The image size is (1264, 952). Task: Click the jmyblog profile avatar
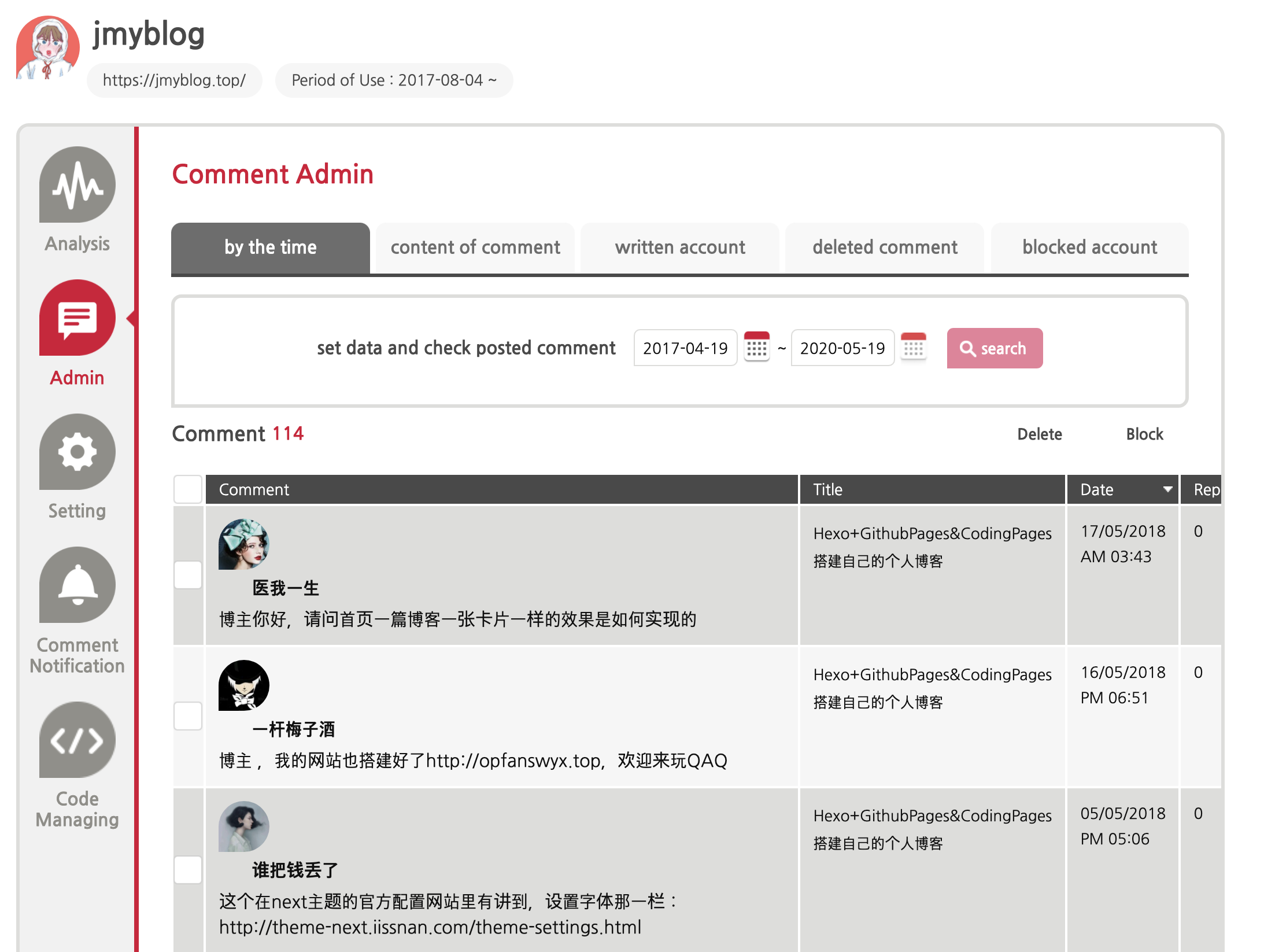47,48
